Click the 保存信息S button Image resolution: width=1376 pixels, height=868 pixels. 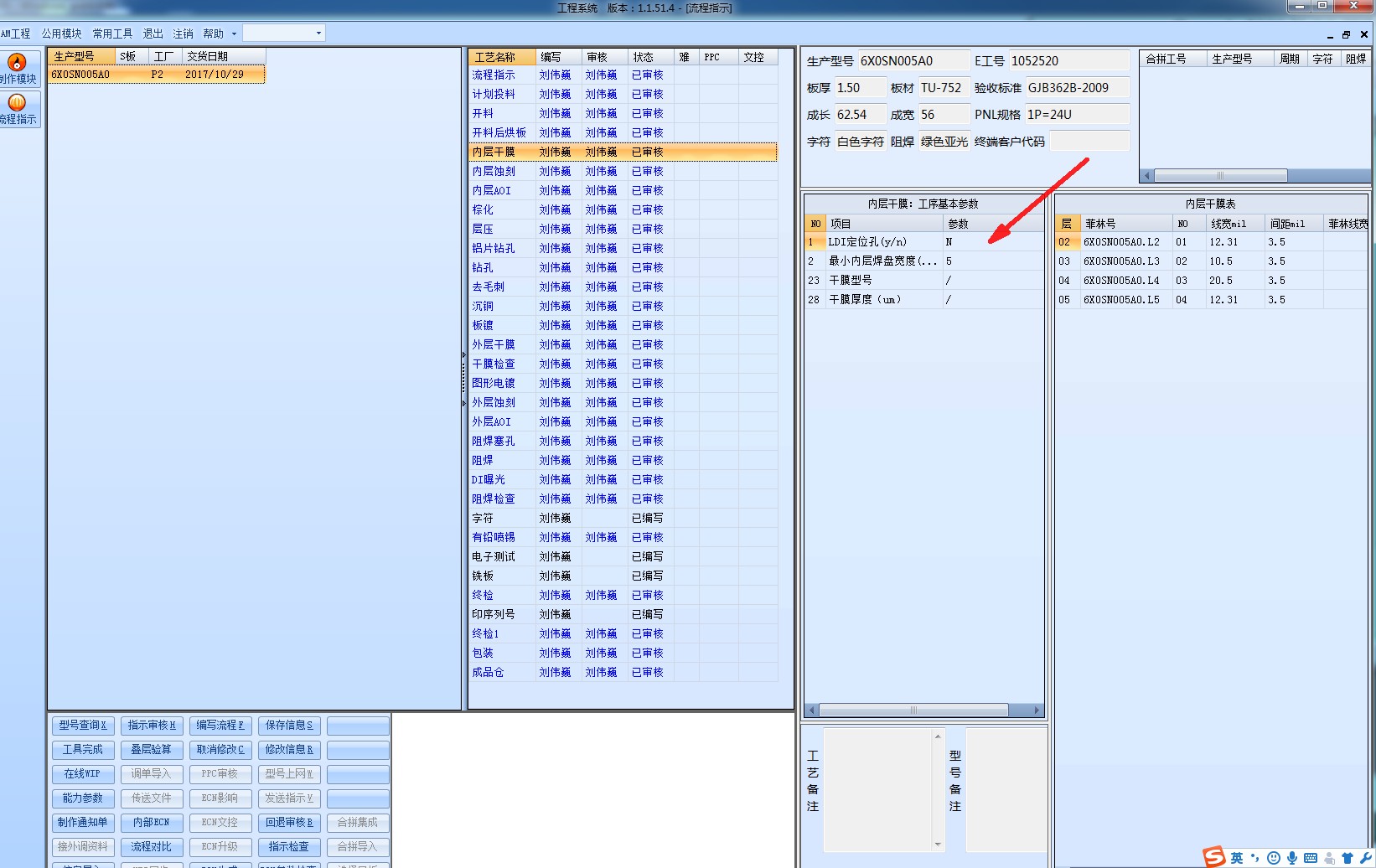pos(289,726)
